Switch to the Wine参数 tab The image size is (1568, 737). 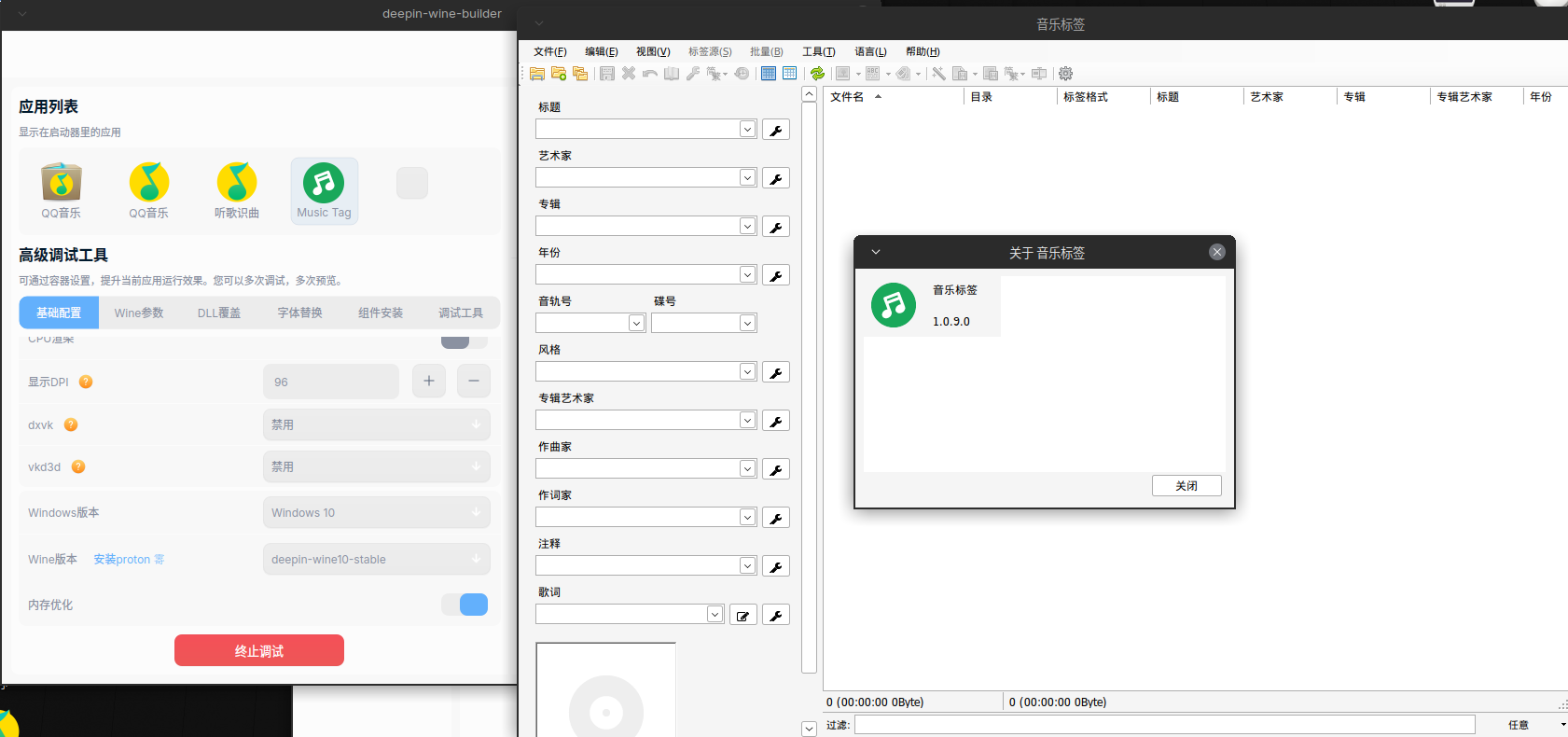[x=139, y=313]
